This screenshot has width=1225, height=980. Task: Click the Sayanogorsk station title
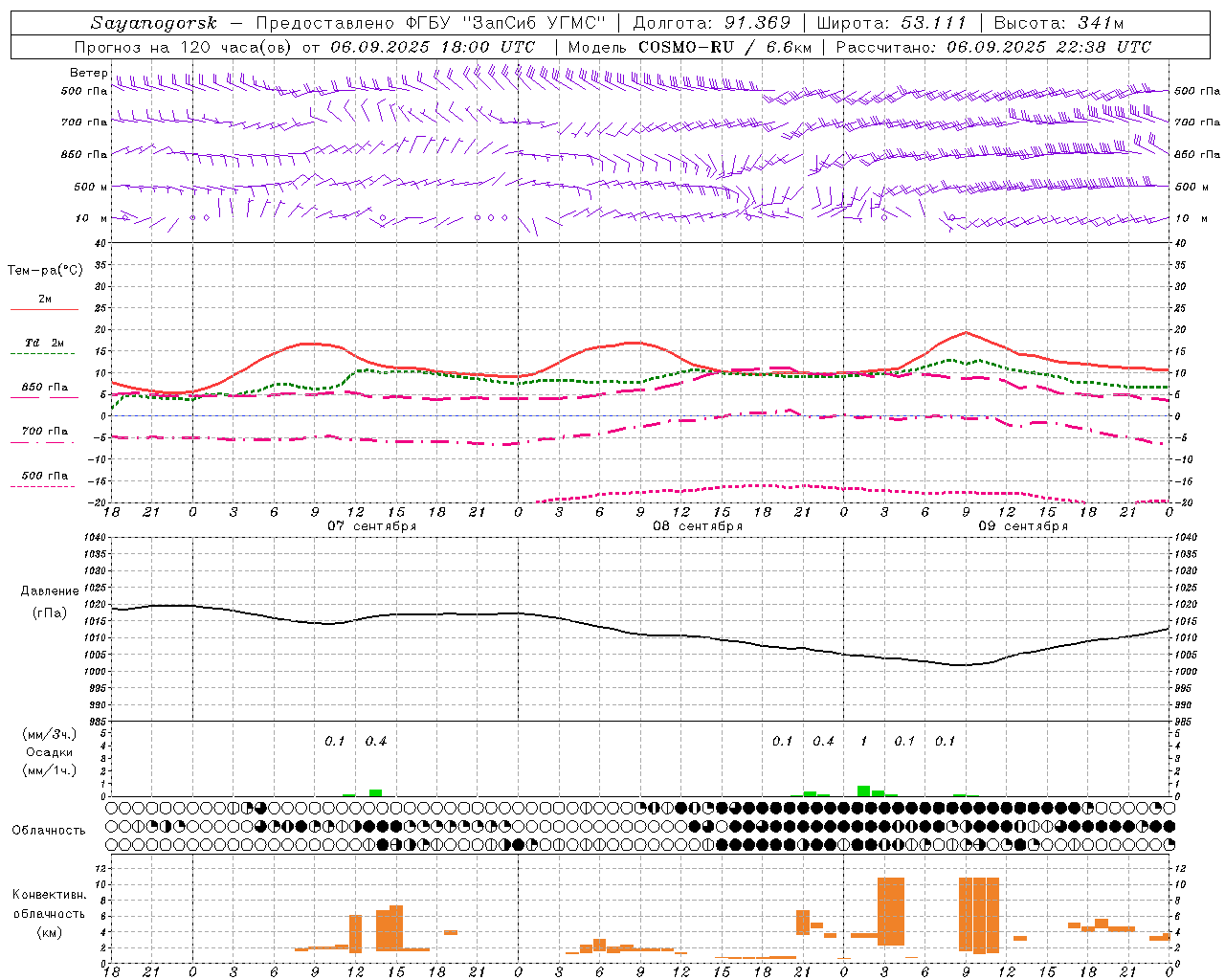(x=154, y=23)
